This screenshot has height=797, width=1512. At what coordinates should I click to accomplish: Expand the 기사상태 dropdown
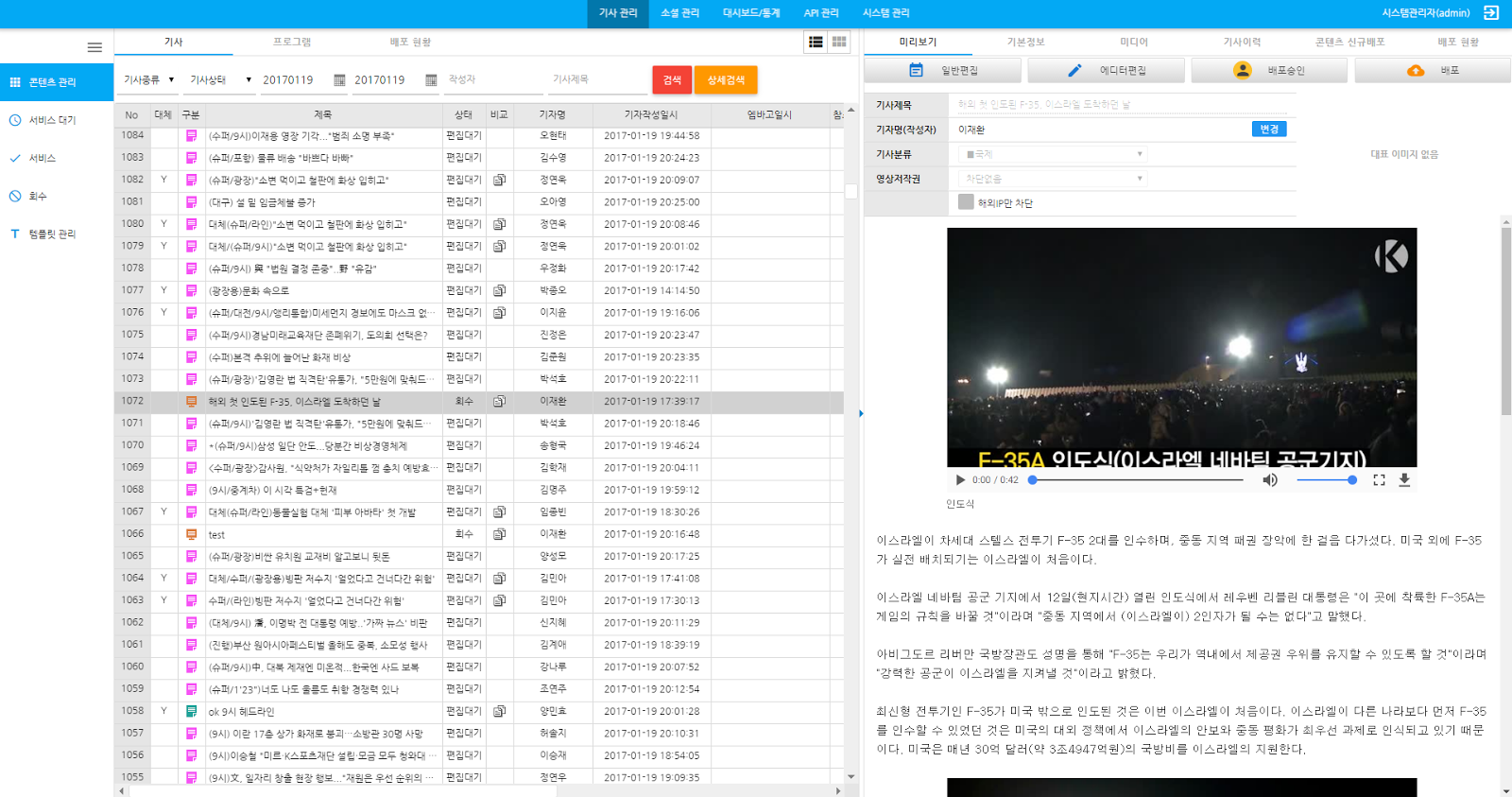click(220, 80)
